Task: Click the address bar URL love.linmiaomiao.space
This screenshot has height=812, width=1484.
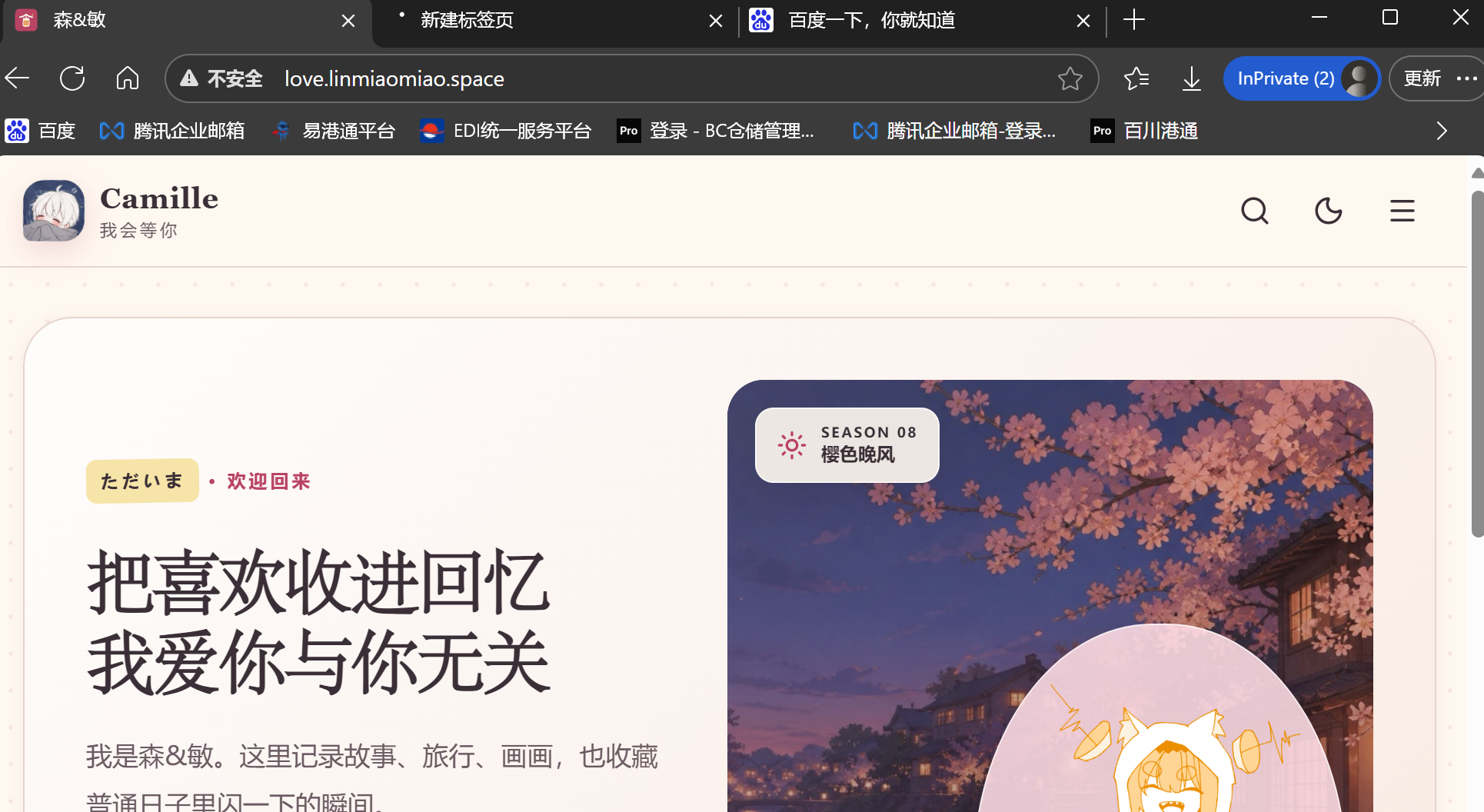Action: [x=394, y=78]
